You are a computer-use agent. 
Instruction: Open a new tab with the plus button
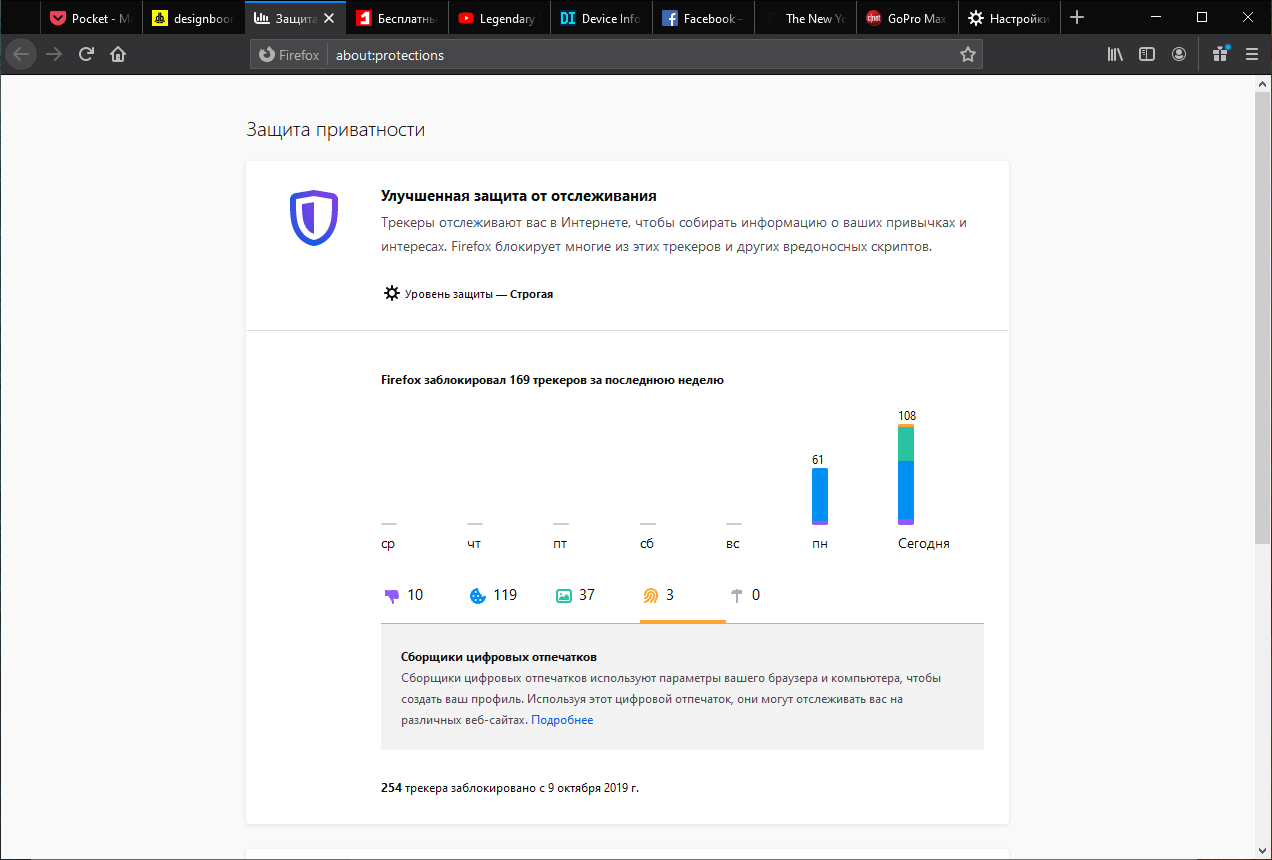1076,17
